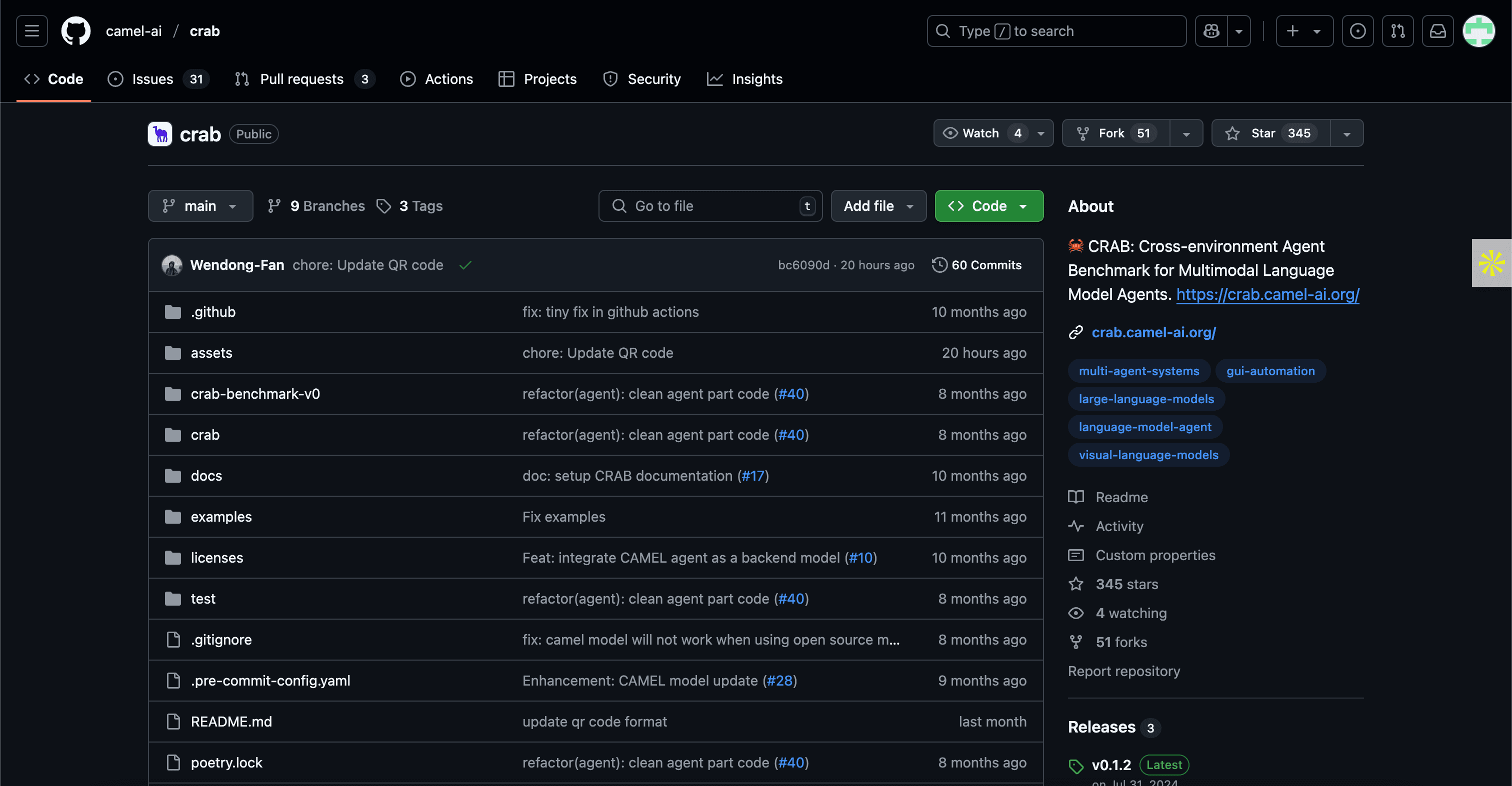The width and height of the screenshot is (1512, 786).
Task: Open pull request #17 link in docs row
Action: point(753,476)
